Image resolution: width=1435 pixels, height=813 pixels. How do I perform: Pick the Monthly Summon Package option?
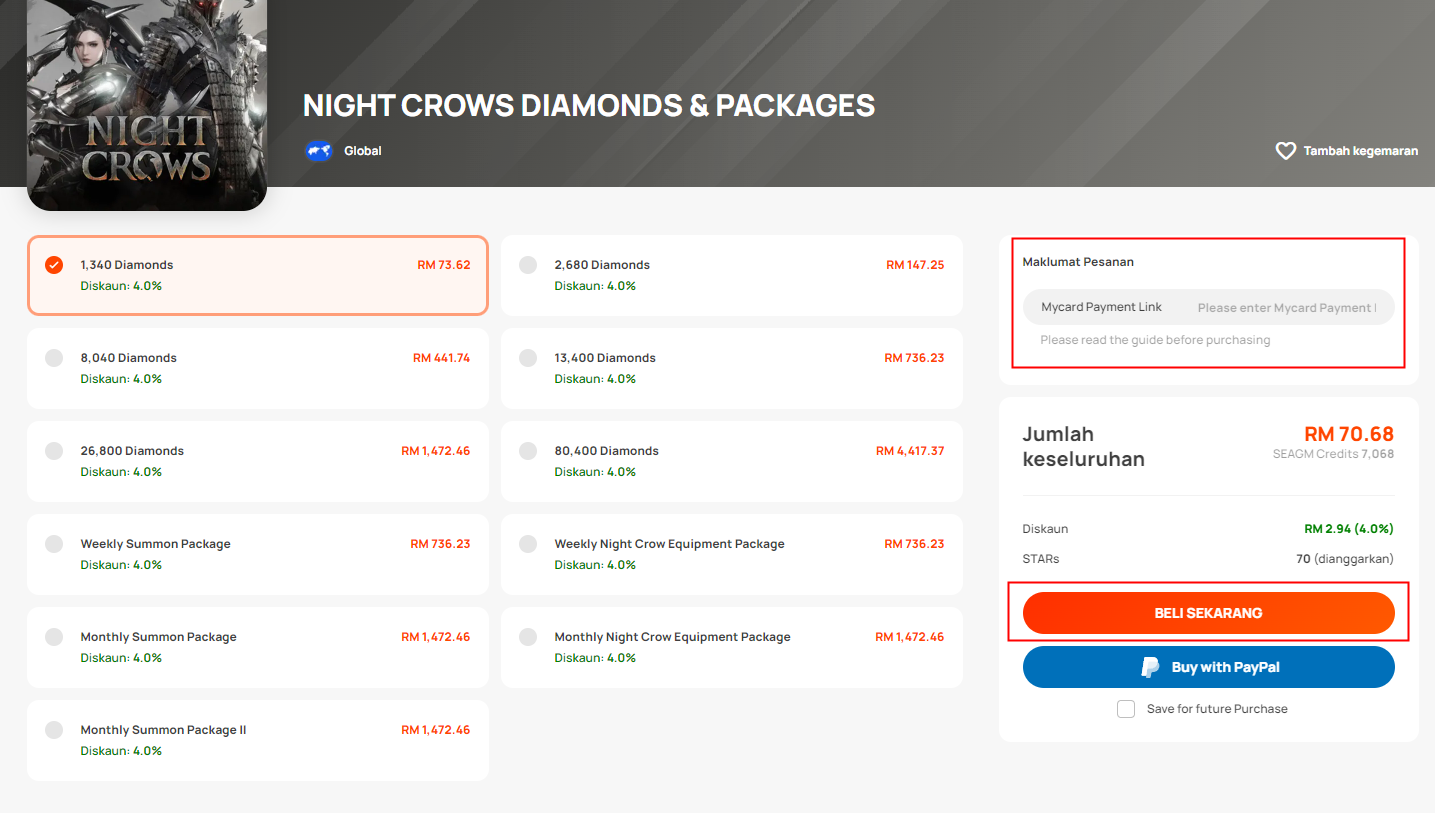pos(258,647)
